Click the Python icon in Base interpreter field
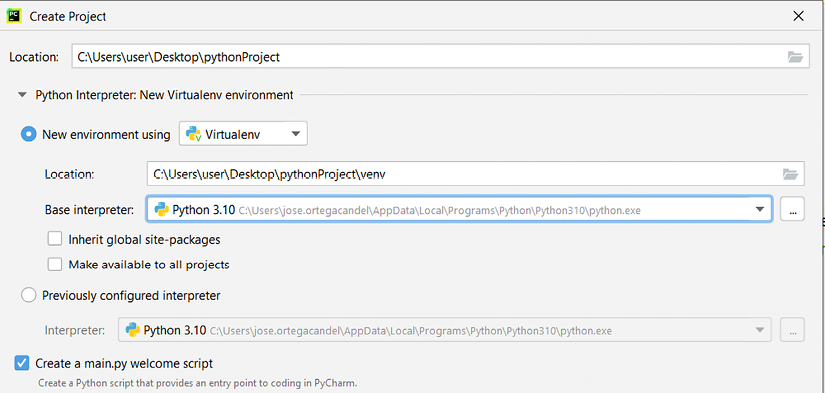This screenshot has height=393, width=825. 161,210
